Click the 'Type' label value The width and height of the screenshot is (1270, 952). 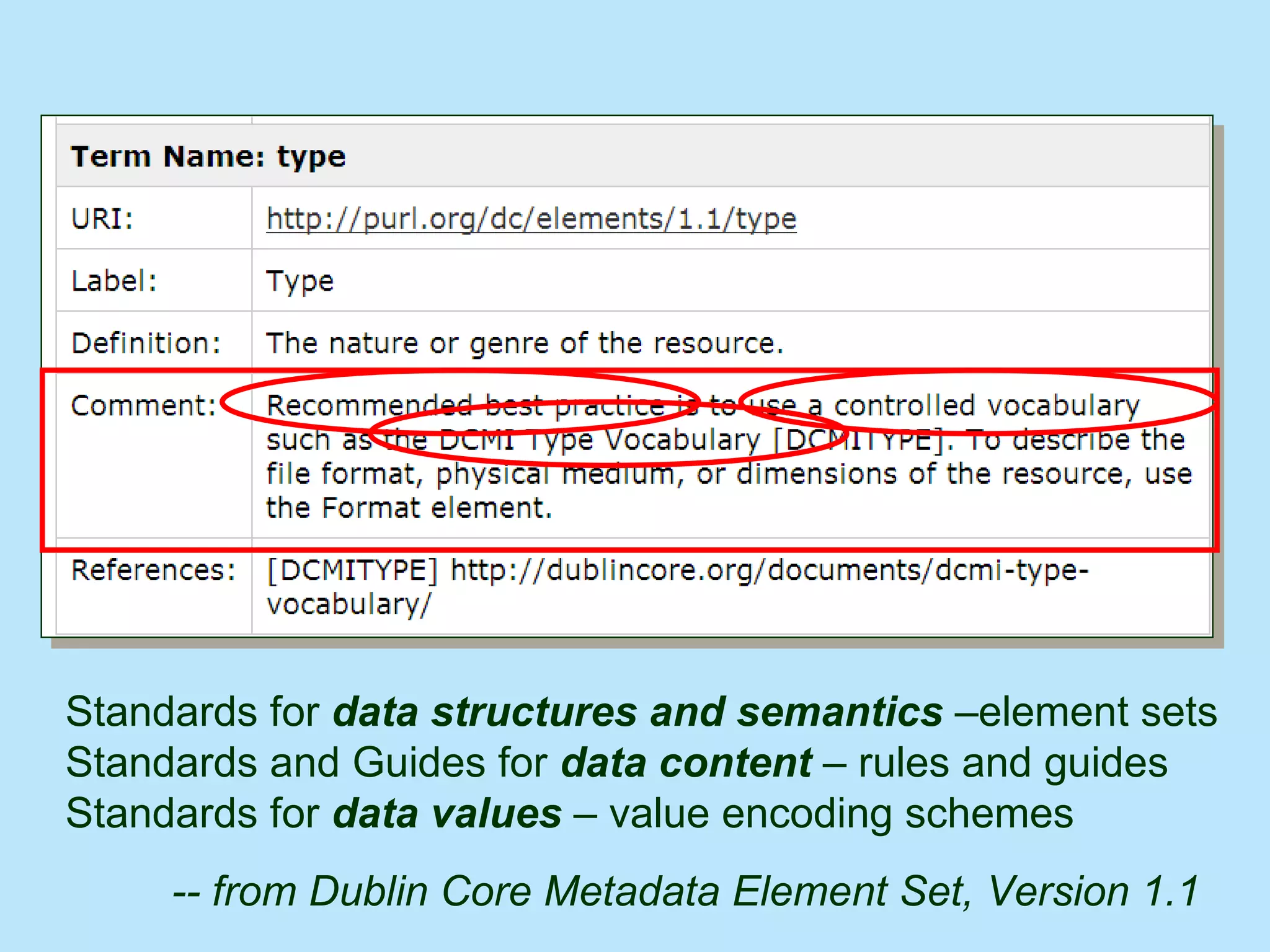tap(300, 282)
